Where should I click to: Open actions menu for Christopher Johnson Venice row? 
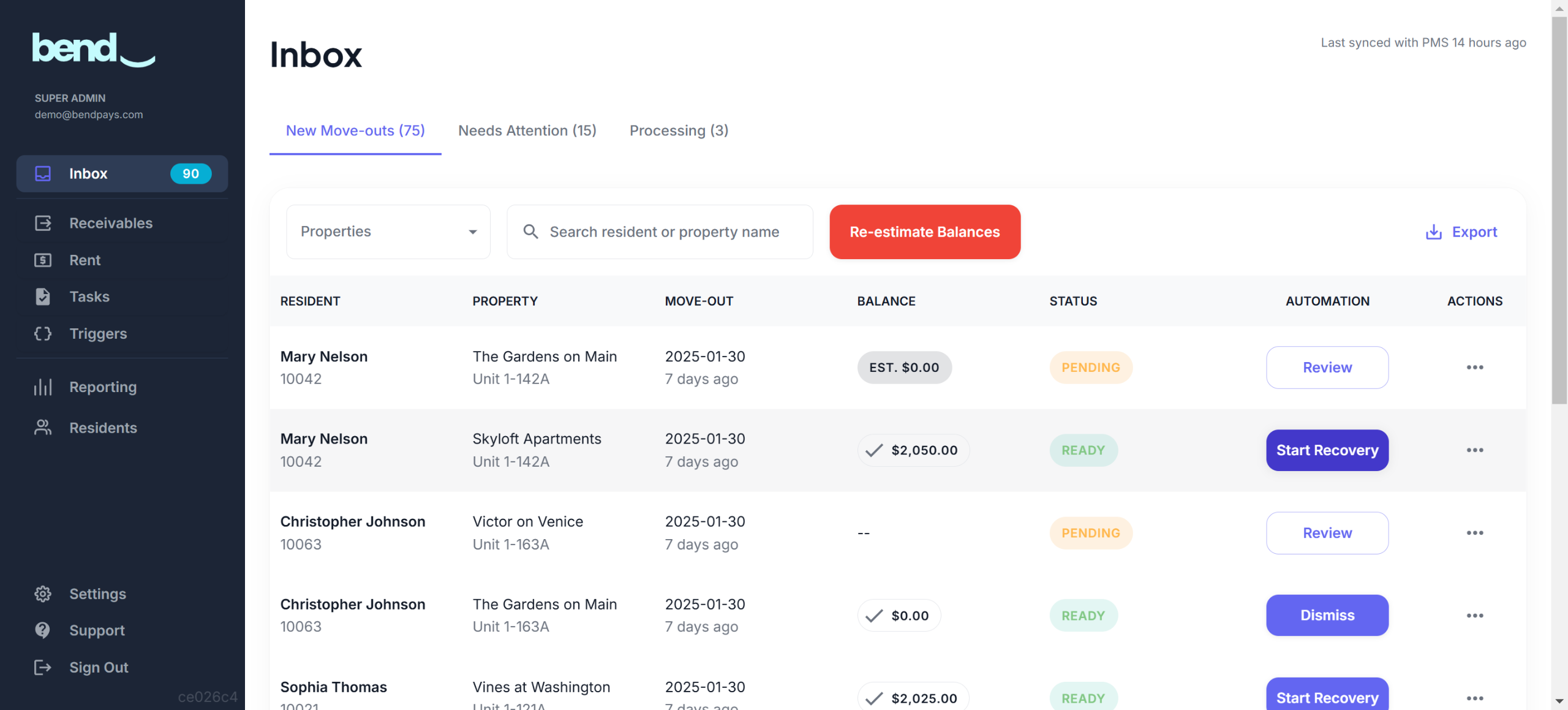(1474, 533)
